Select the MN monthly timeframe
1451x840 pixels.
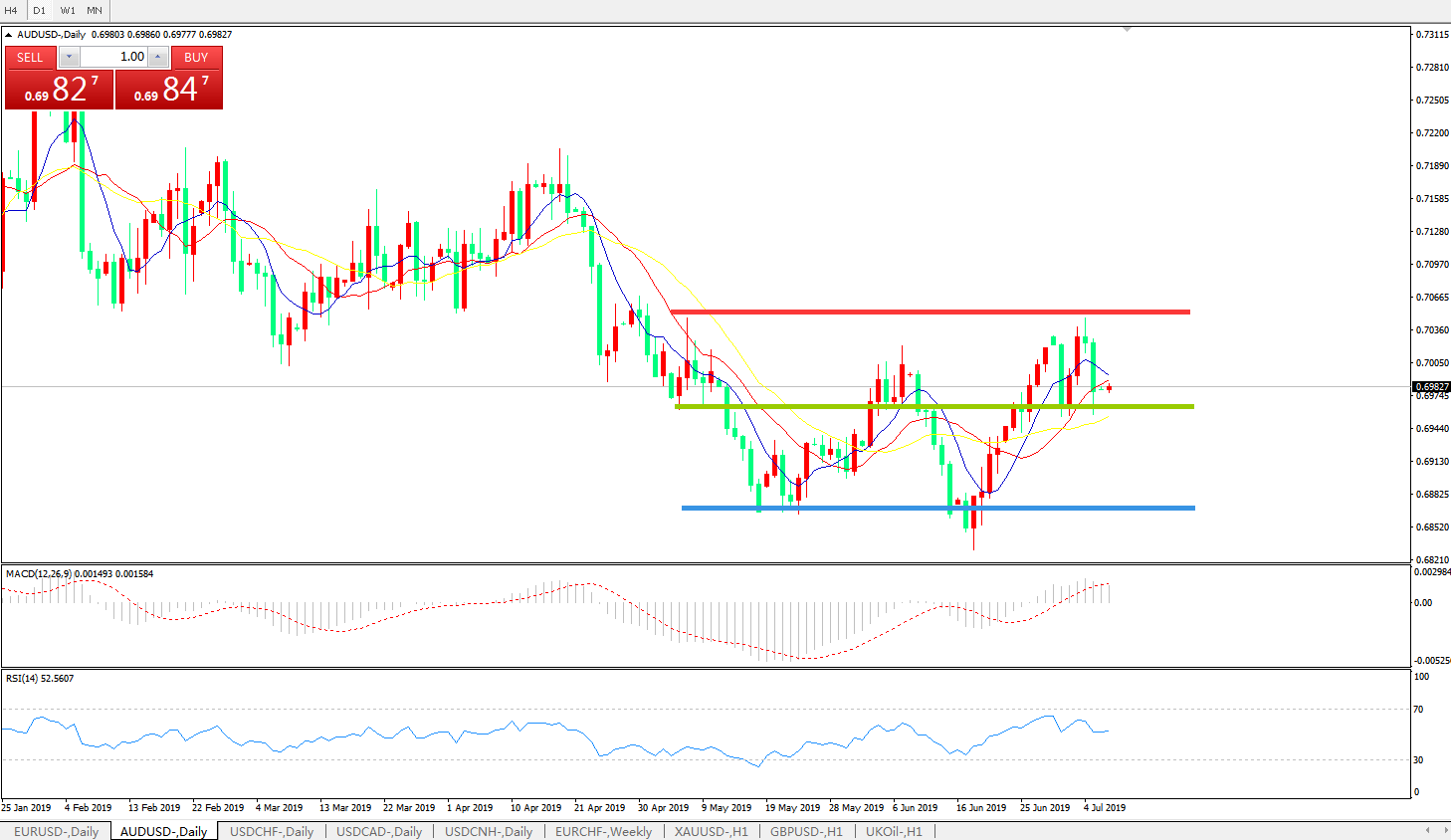pyautogui.click(x=95, y=10)
